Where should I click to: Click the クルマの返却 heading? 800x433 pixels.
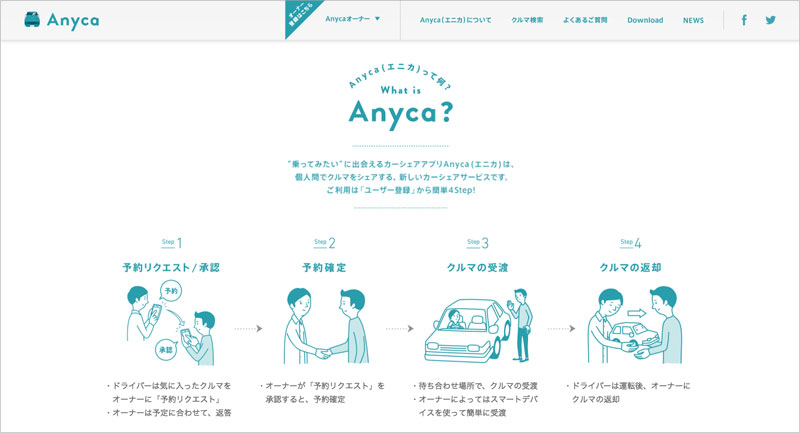631,268
